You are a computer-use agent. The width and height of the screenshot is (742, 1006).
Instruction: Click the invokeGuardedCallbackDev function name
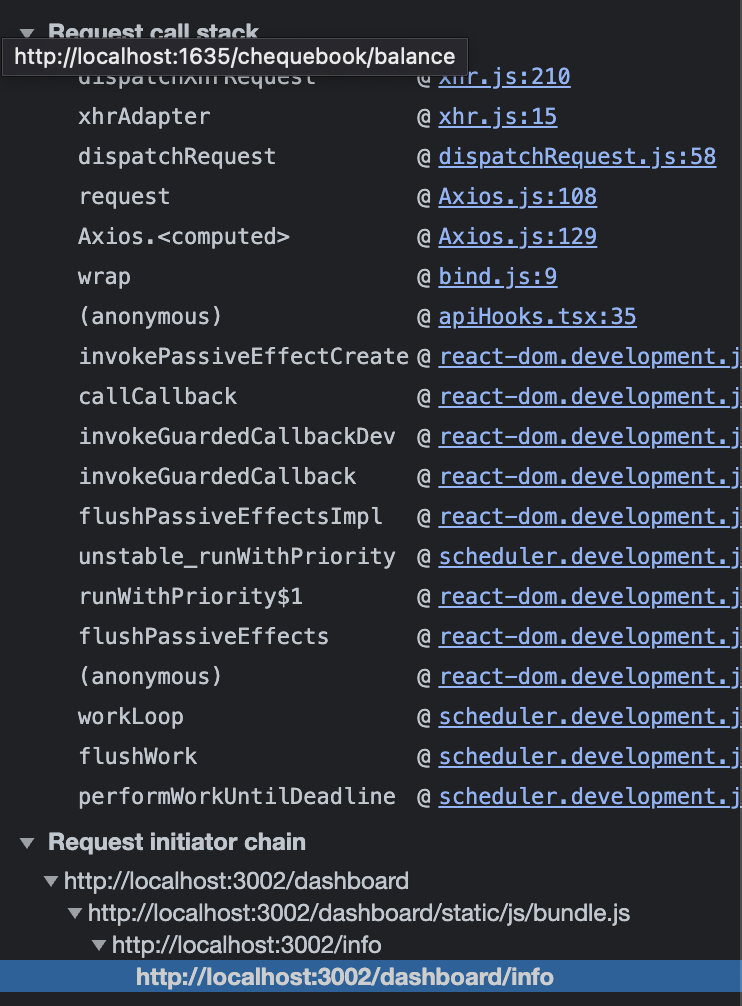point(237,436)
